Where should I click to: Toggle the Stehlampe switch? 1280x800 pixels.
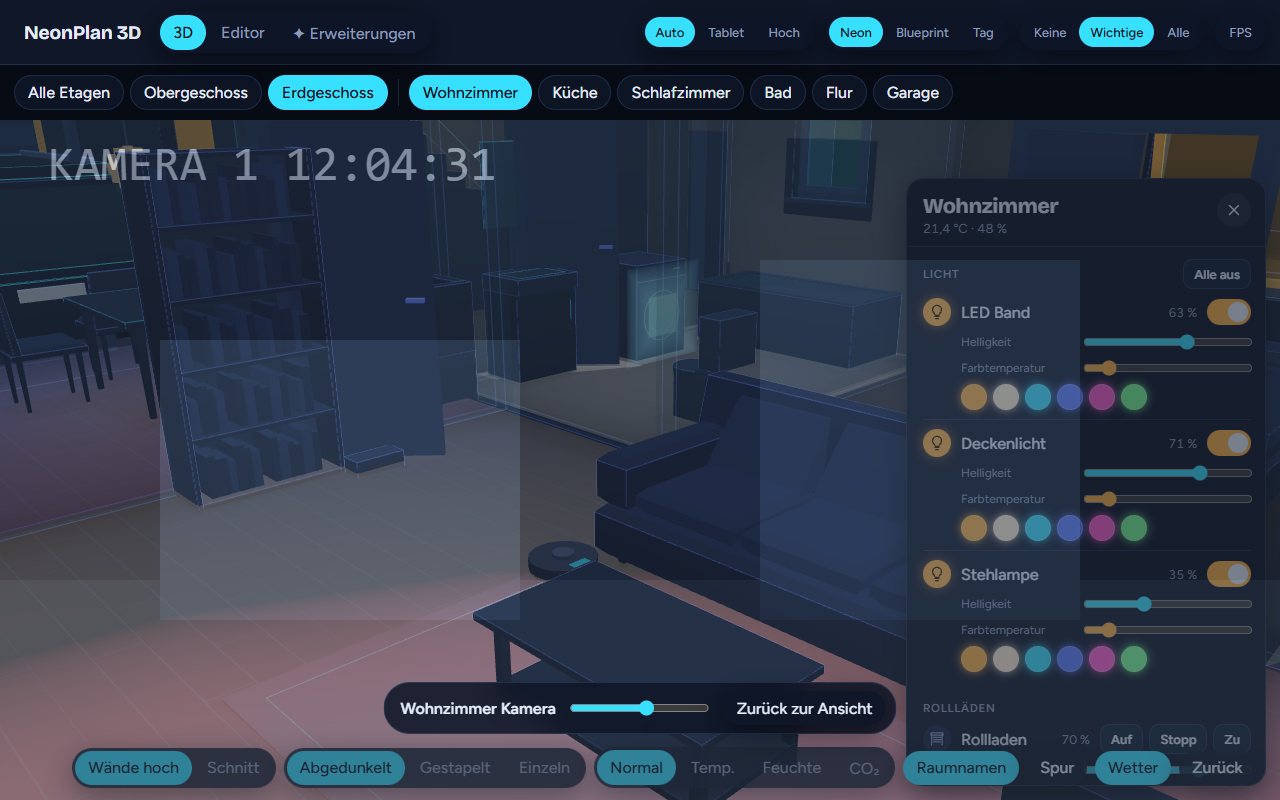(1229, 574)
